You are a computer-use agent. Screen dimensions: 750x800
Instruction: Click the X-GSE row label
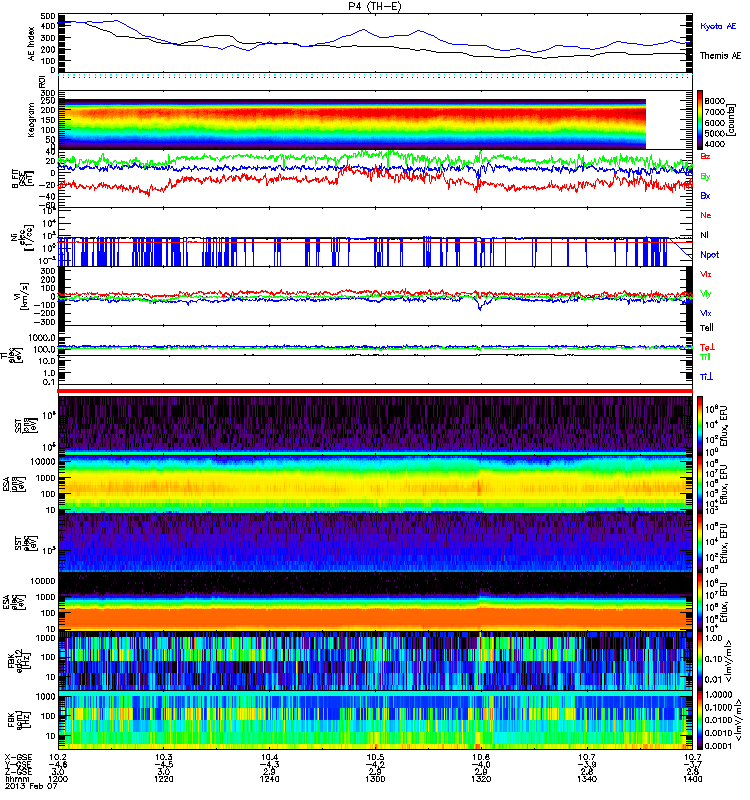[x=18, y=758]
